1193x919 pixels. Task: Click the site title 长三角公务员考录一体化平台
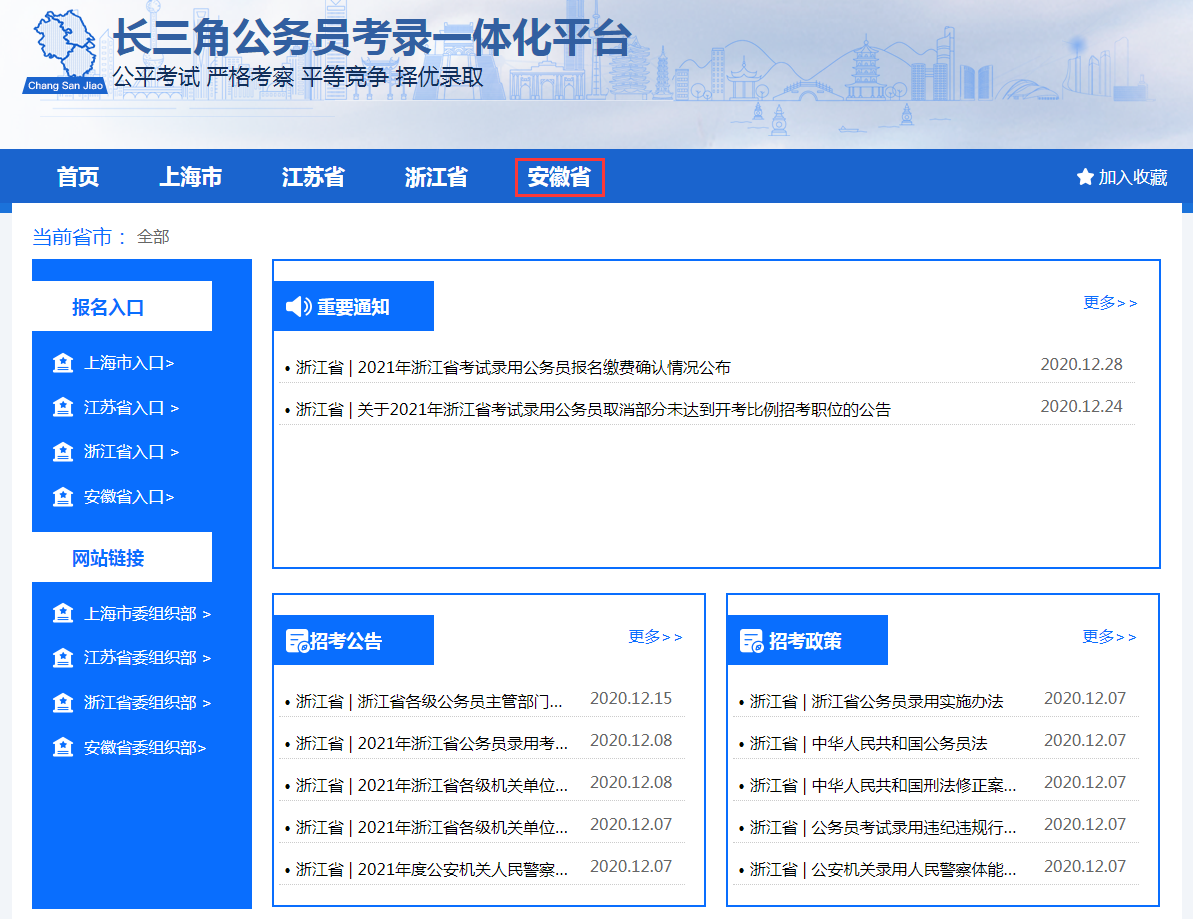click(x=372, y=37)
